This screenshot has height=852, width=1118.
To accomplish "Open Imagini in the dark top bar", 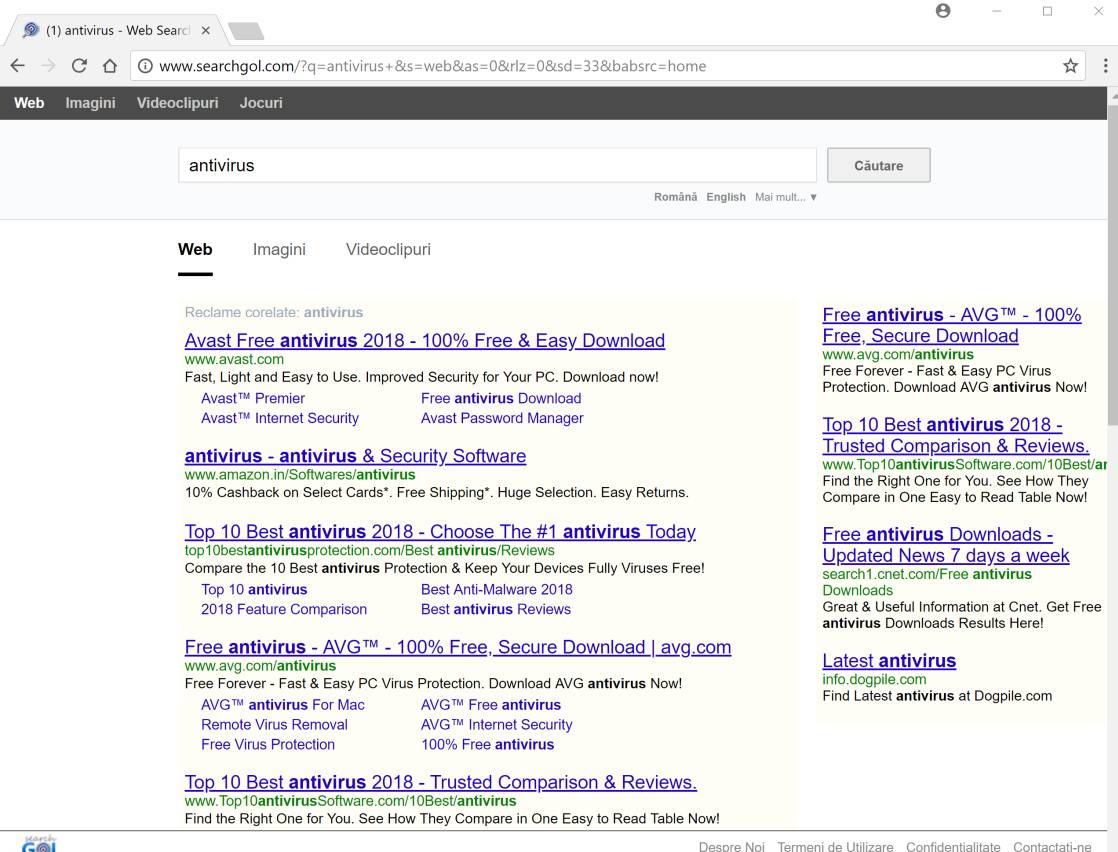I will pyautogui.click(x=91, y=103).
